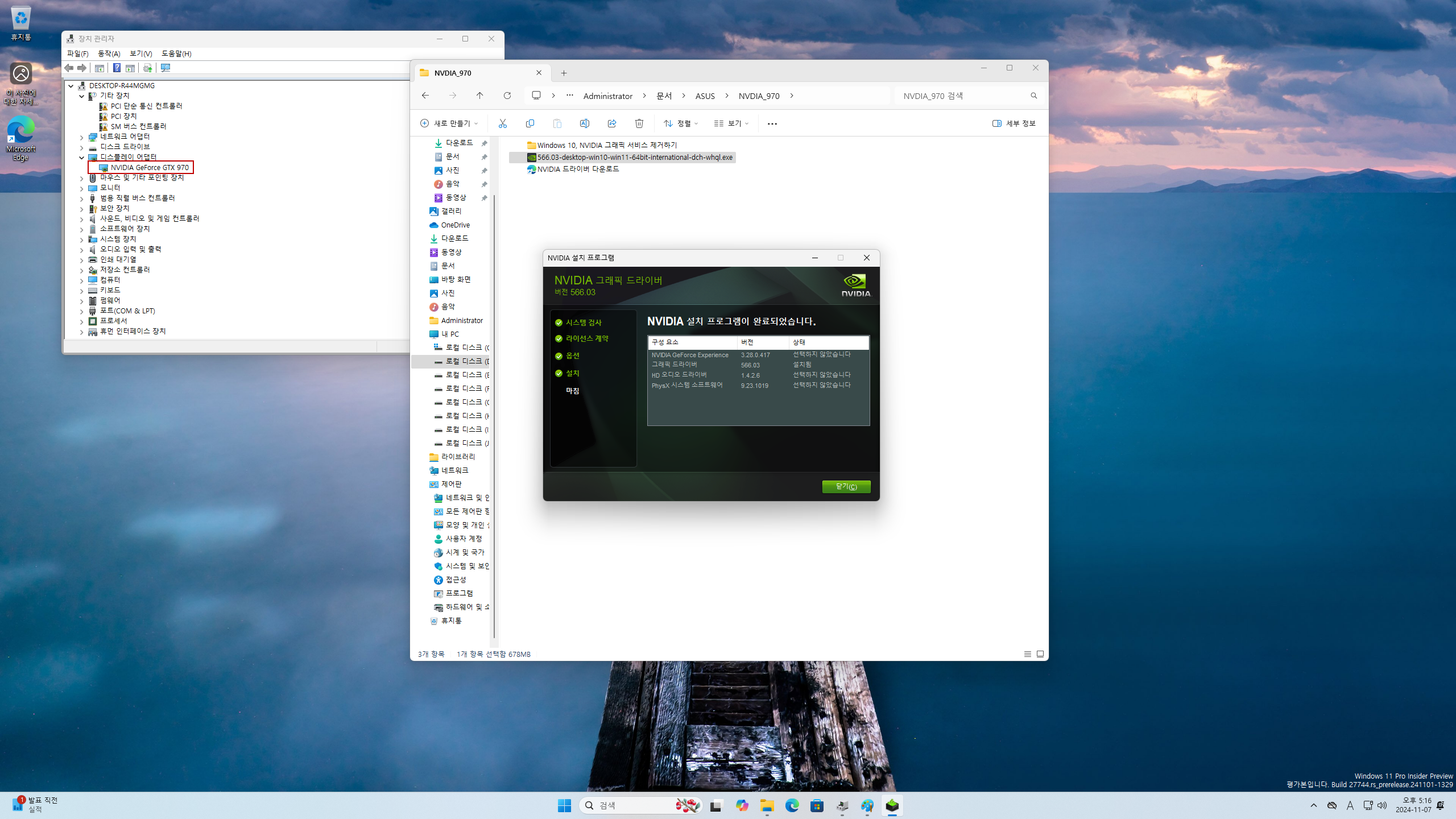
Task: Toggle the 세부 정보 details pane
Action: 1014,123
